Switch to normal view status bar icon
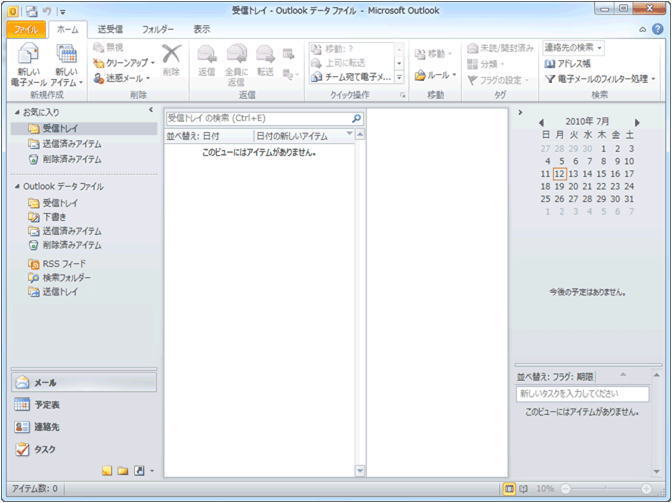Viewport: 672px width, 503px height. [x=509, y=489]
